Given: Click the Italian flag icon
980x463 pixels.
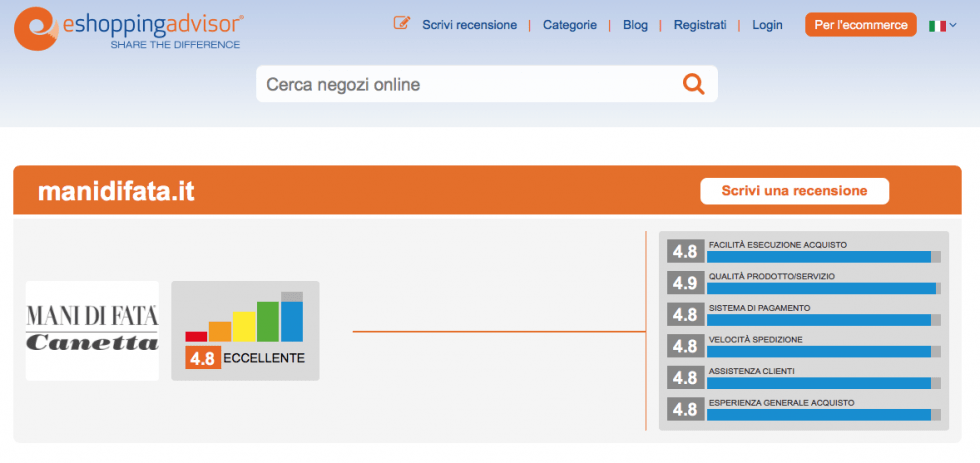Looking at the screenshot, I should [937, 25].
